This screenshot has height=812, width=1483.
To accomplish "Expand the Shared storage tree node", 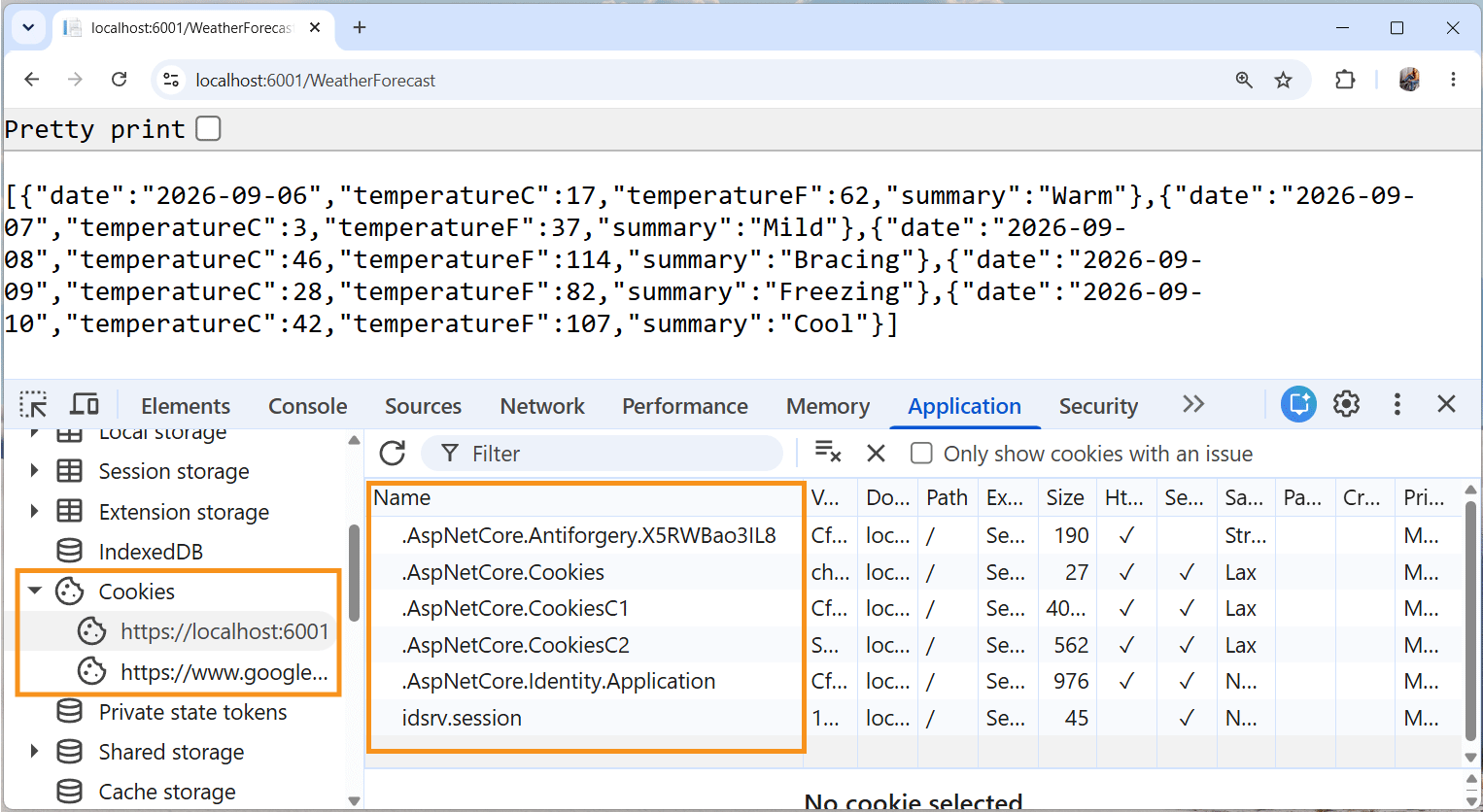I will [x=35, y=751].
